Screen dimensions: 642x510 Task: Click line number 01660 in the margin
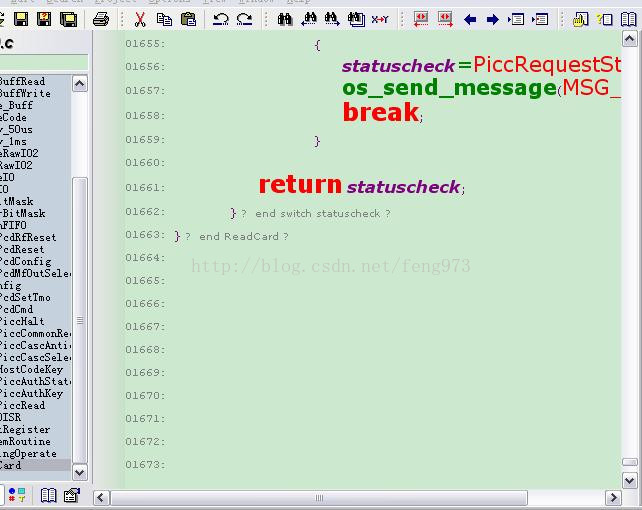click(145, 162)
